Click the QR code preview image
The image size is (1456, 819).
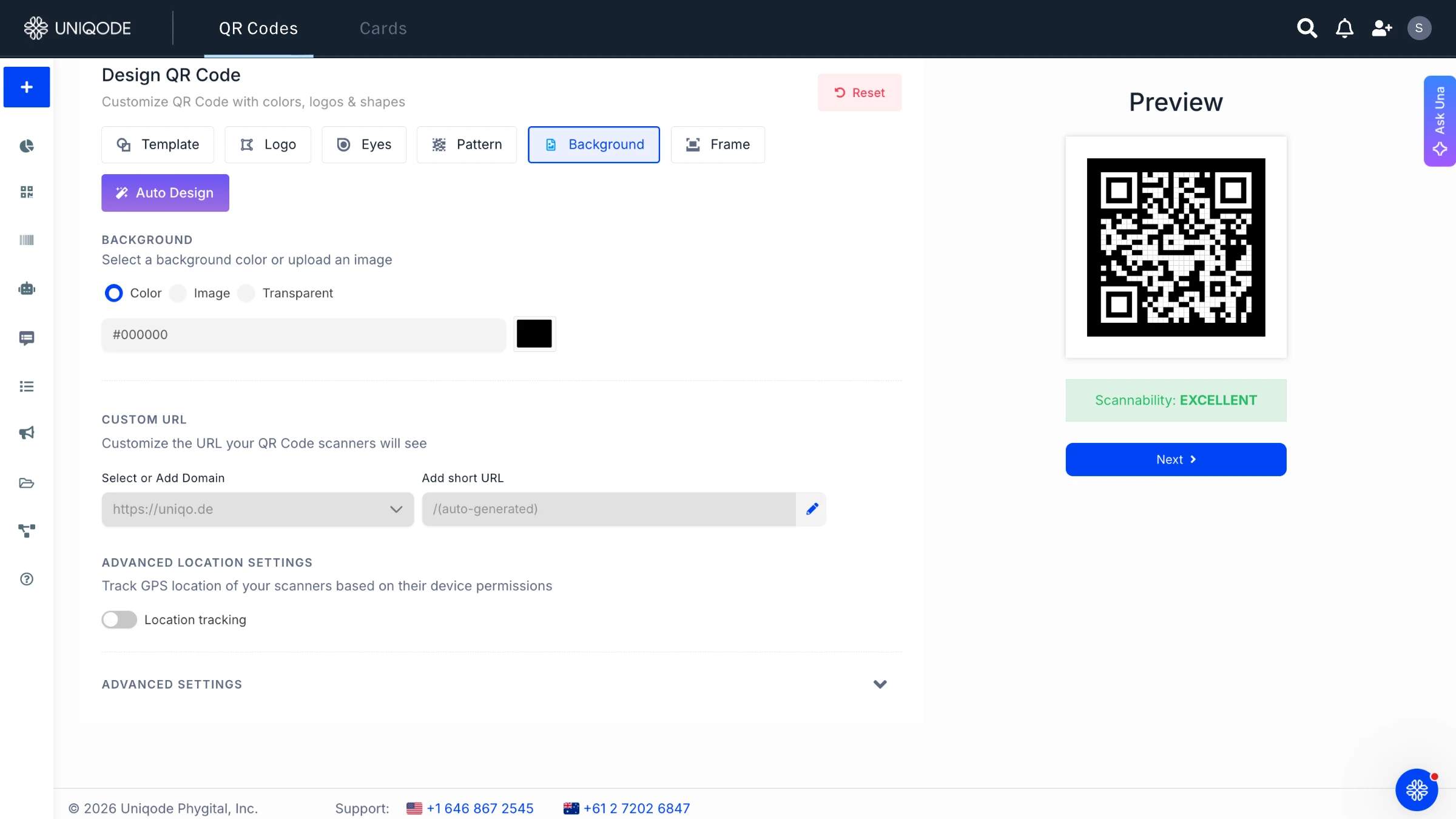[x=1176, y=248]
